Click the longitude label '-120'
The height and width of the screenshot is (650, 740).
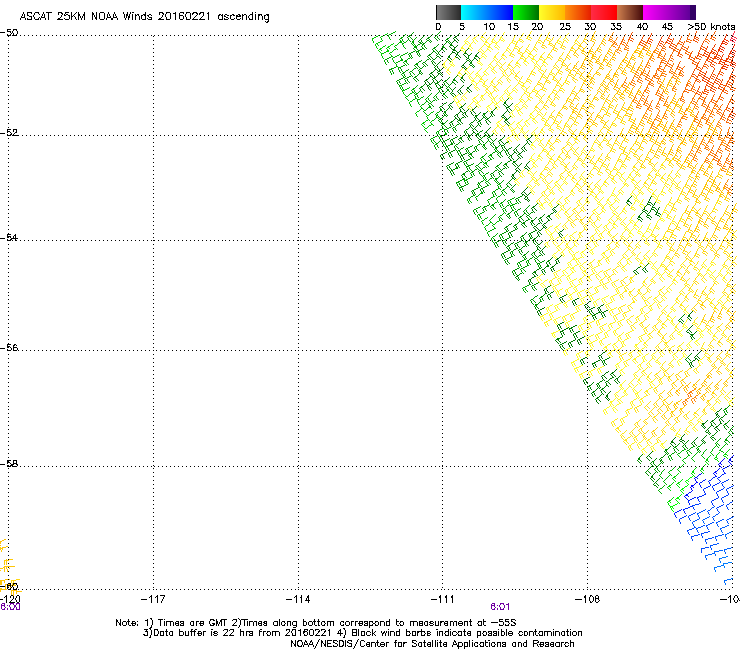[x=10, y=599]
